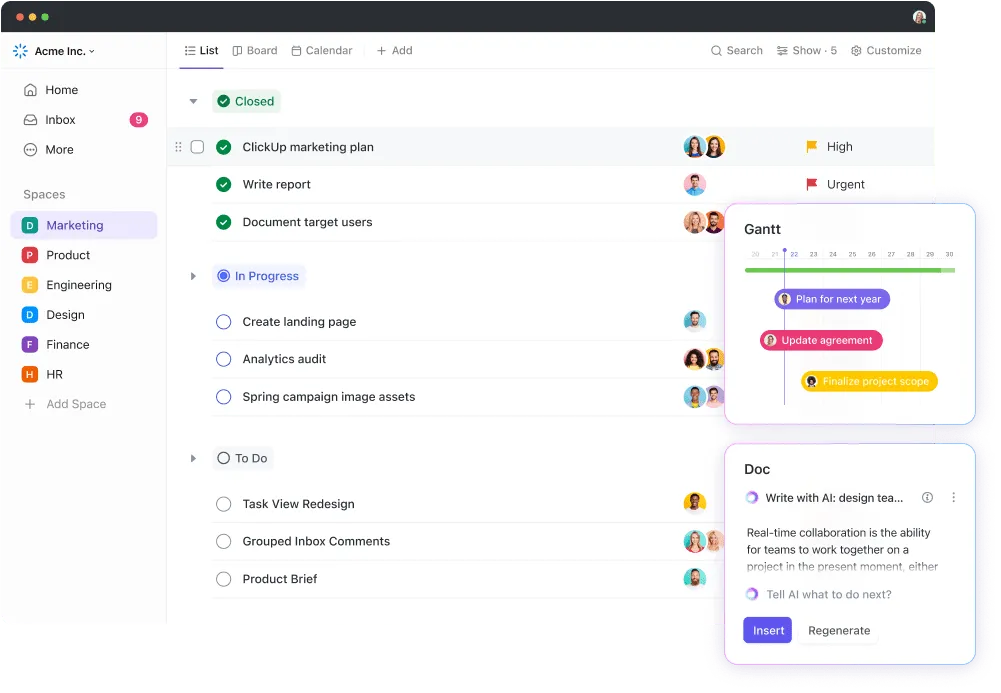
Task: Click the green Marketing space icon
Action: 29,225
